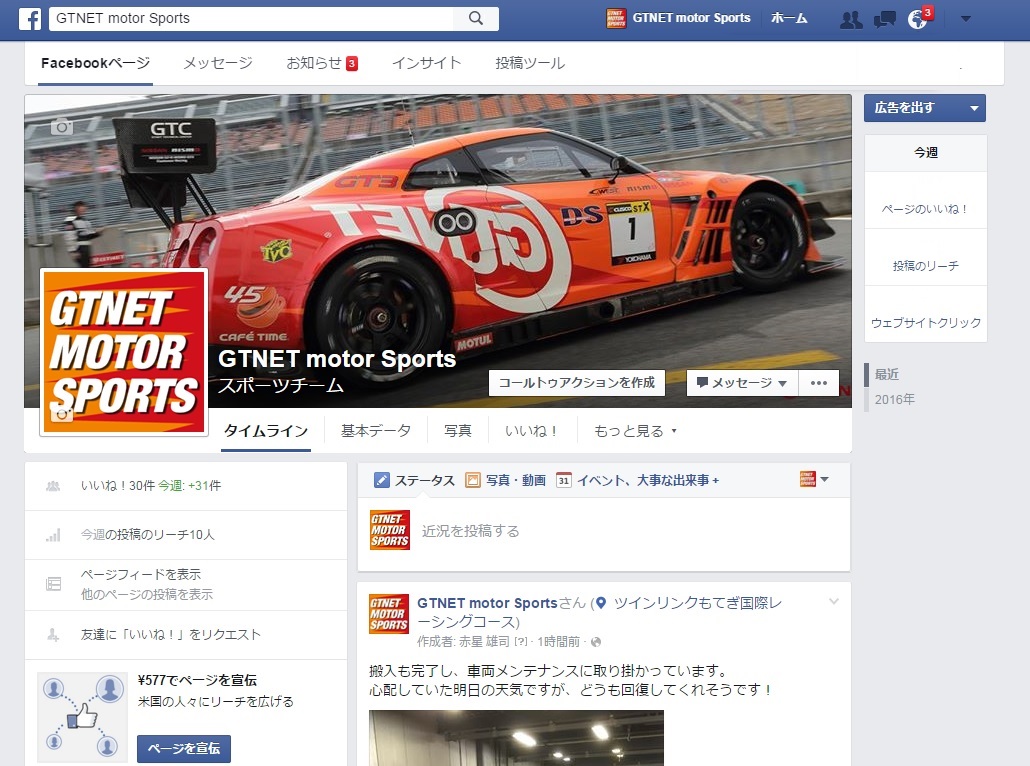Click 今週の投稿のリーチ10人 row
This screenshot has height=766, width=1030.
(x=186, y=535)
